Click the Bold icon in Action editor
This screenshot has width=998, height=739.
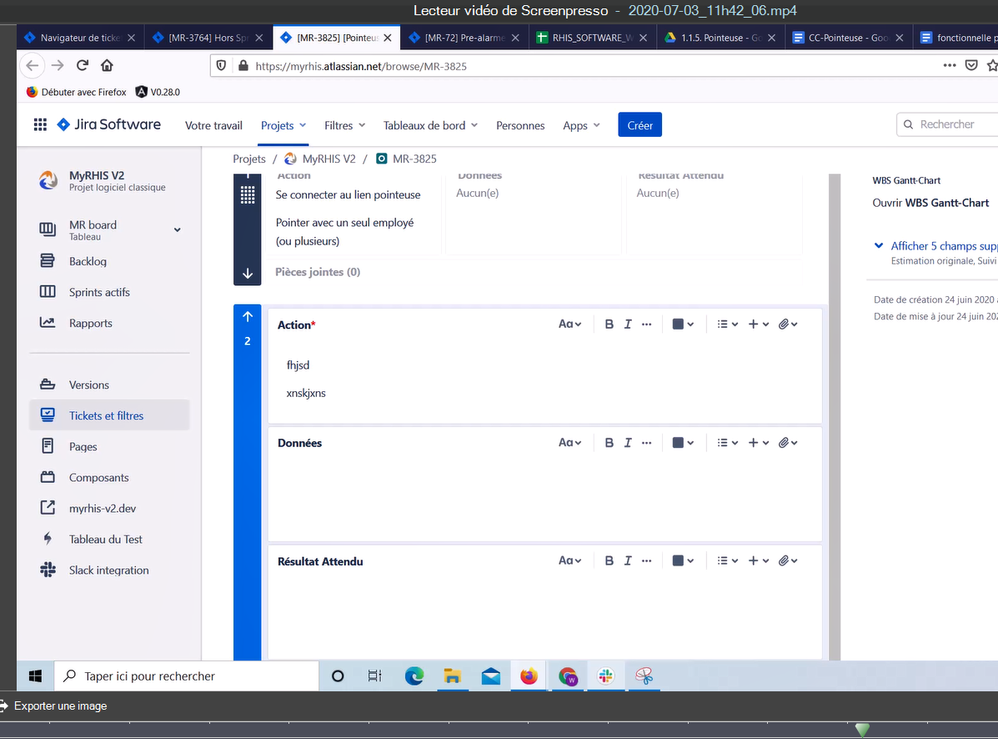(609, 324)
